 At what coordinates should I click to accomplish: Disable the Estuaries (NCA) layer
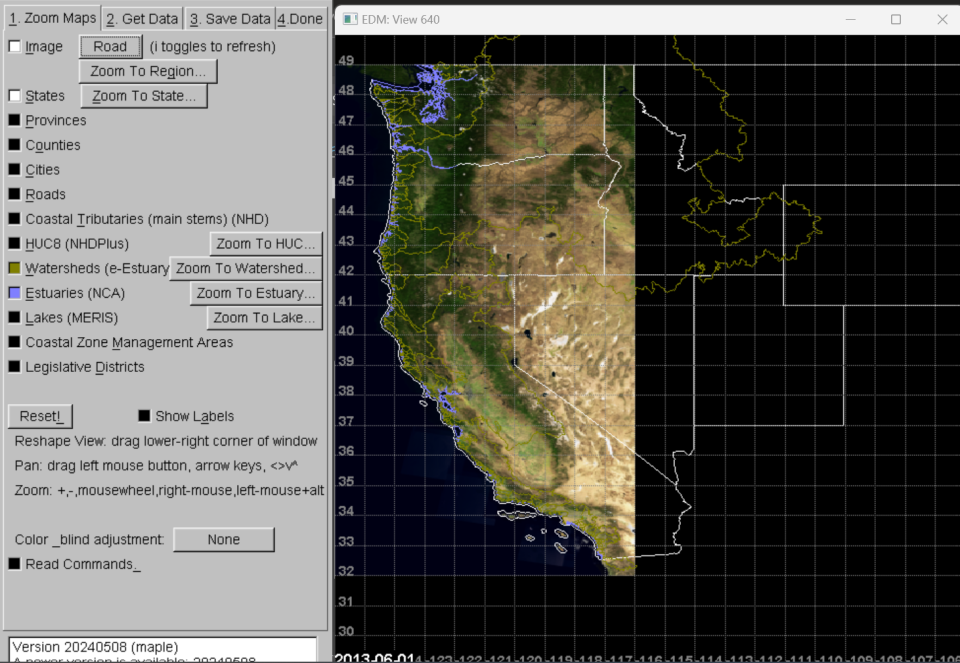[15, 294]
